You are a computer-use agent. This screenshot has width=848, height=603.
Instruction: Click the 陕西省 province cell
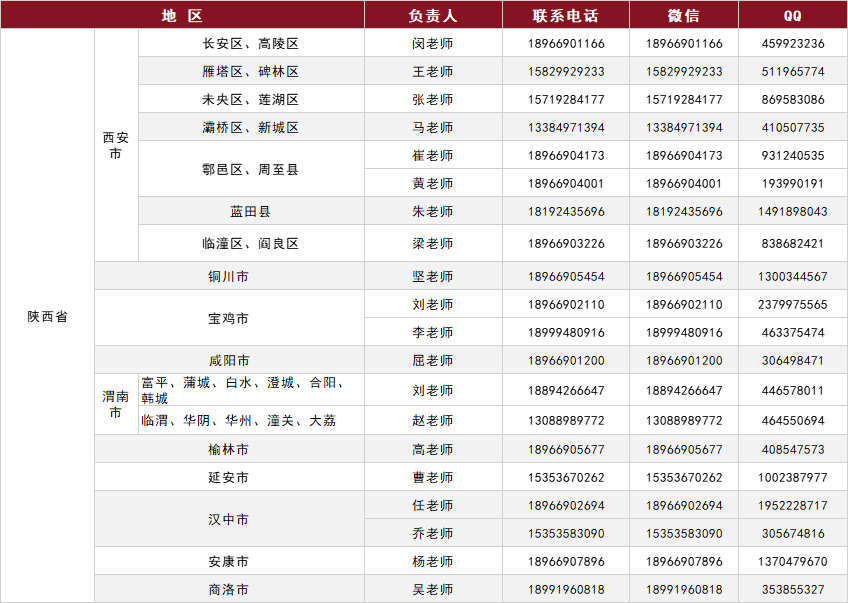coord(47,316)
